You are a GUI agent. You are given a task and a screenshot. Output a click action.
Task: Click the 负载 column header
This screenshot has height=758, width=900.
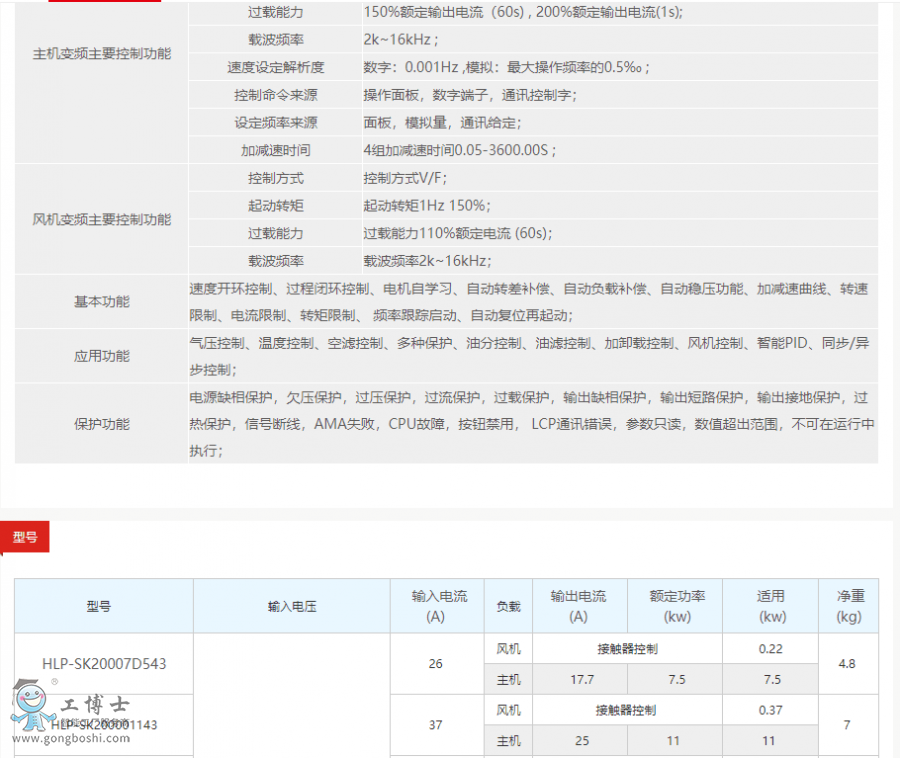click(x=508, y=606)
